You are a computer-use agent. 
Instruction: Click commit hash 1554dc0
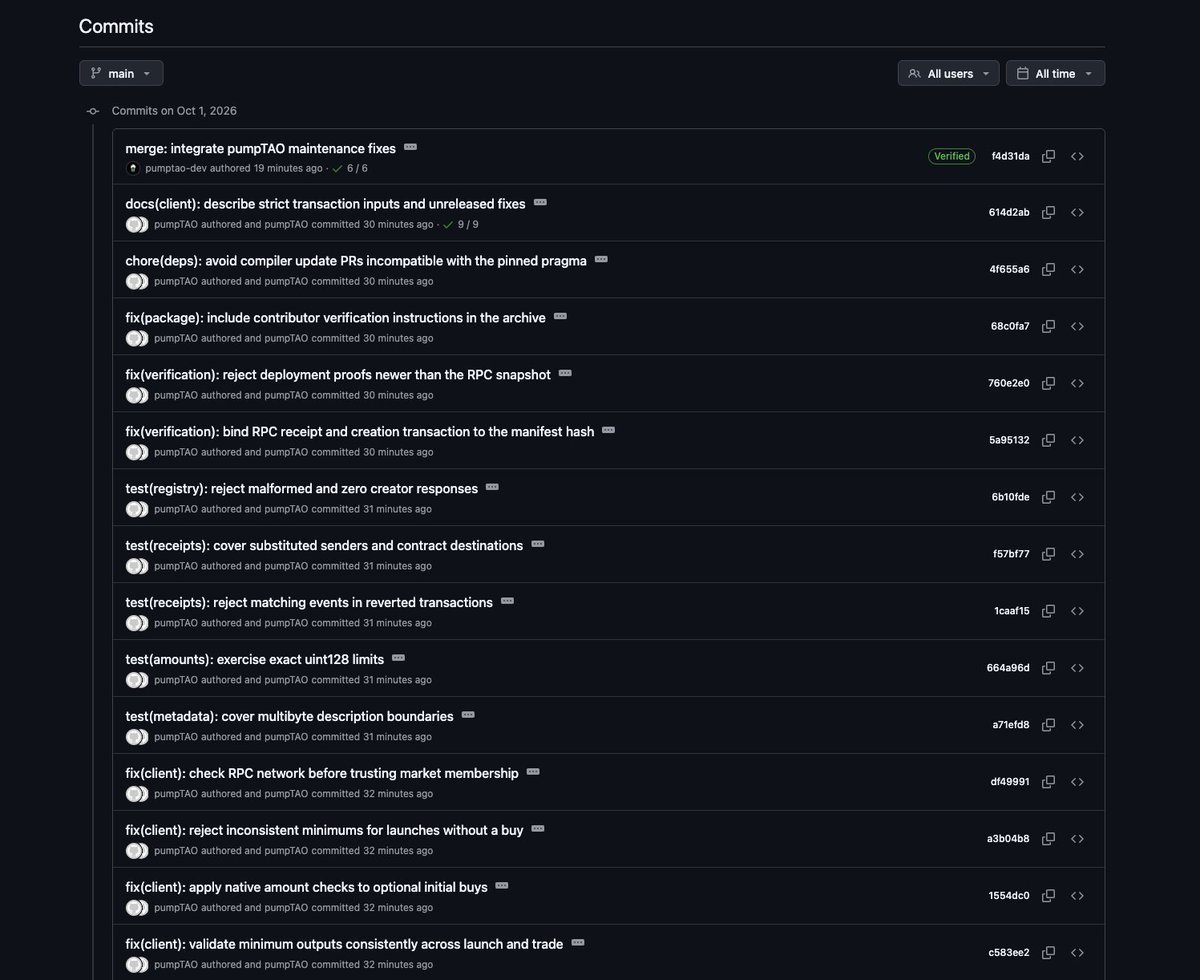tap(1009, 896)
